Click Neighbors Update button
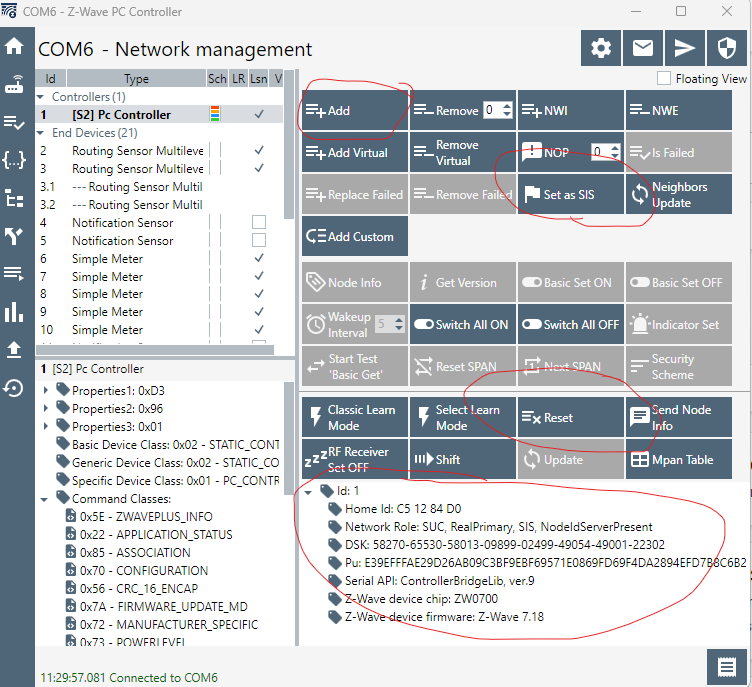 point(679,194)
